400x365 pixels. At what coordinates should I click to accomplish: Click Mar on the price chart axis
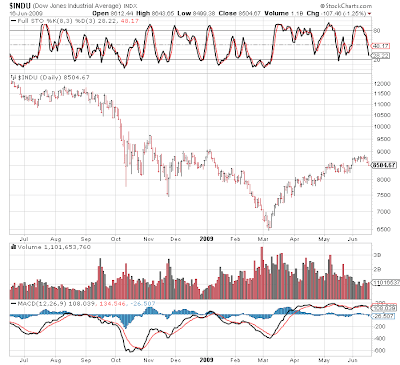click(x=263, y=239)
